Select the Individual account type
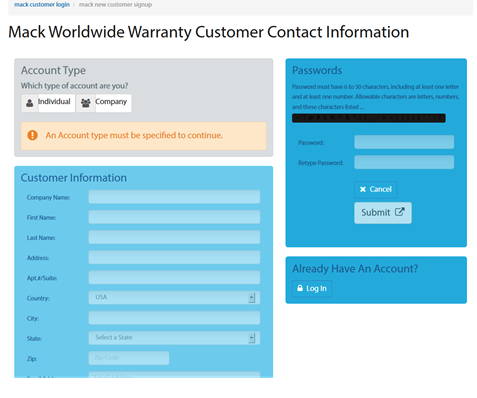The height and width of the screenshot is (398, 477). 48,103
